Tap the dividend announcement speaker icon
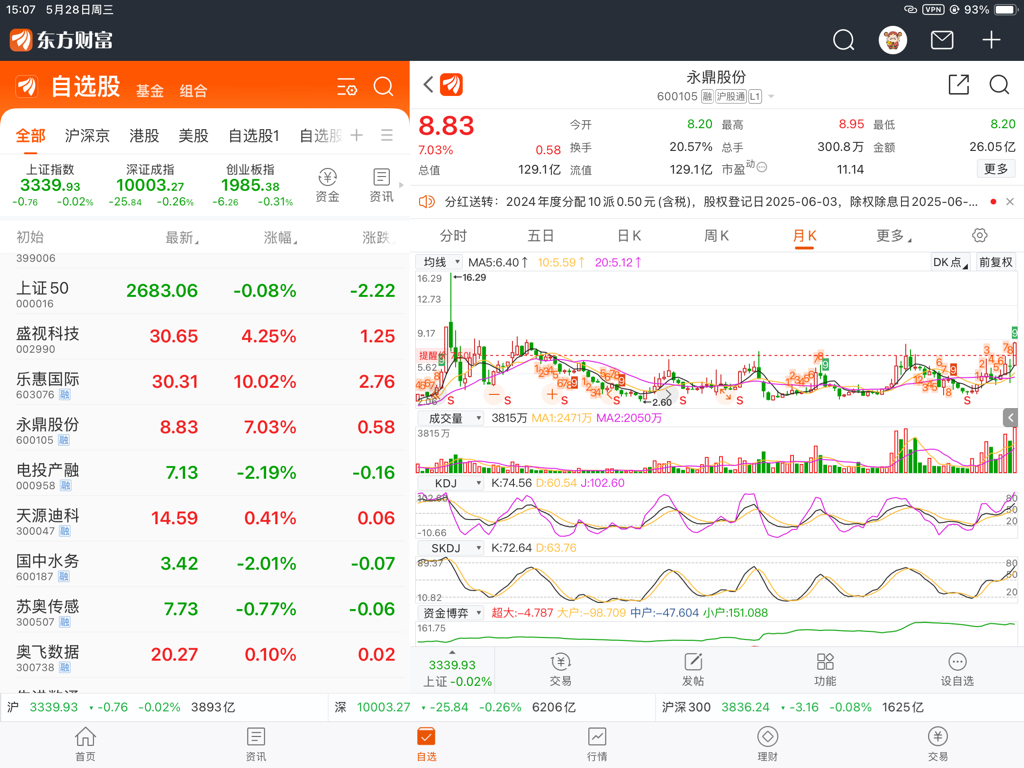The image size is (1024, 768). coord(426,202)
